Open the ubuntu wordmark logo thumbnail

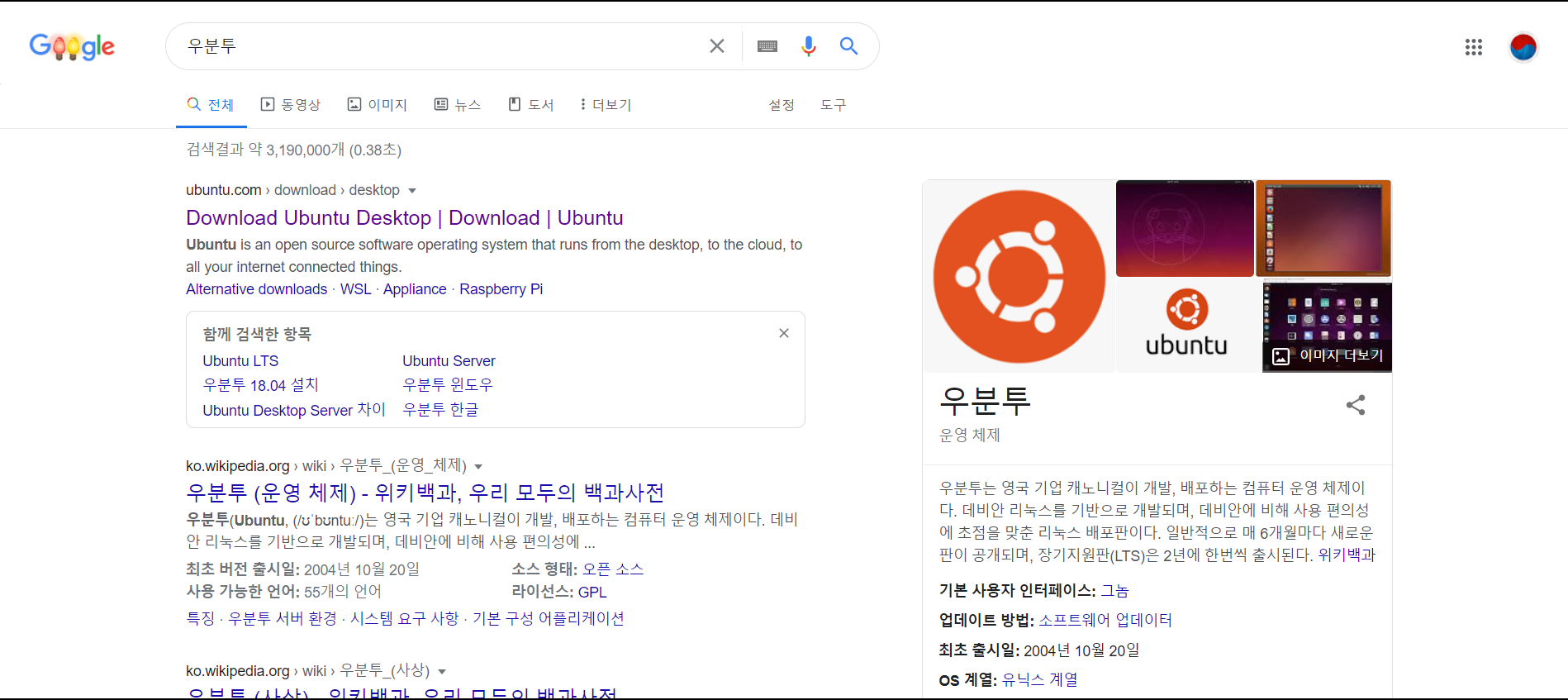1187,326
